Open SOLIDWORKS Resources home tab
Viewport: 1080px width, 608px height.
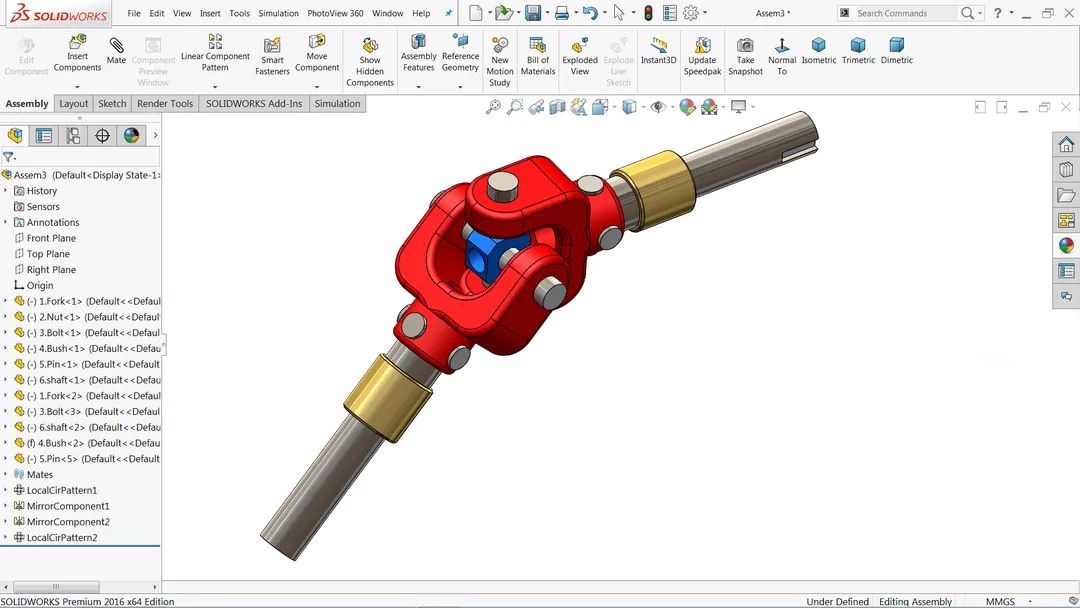(1066, 144)
